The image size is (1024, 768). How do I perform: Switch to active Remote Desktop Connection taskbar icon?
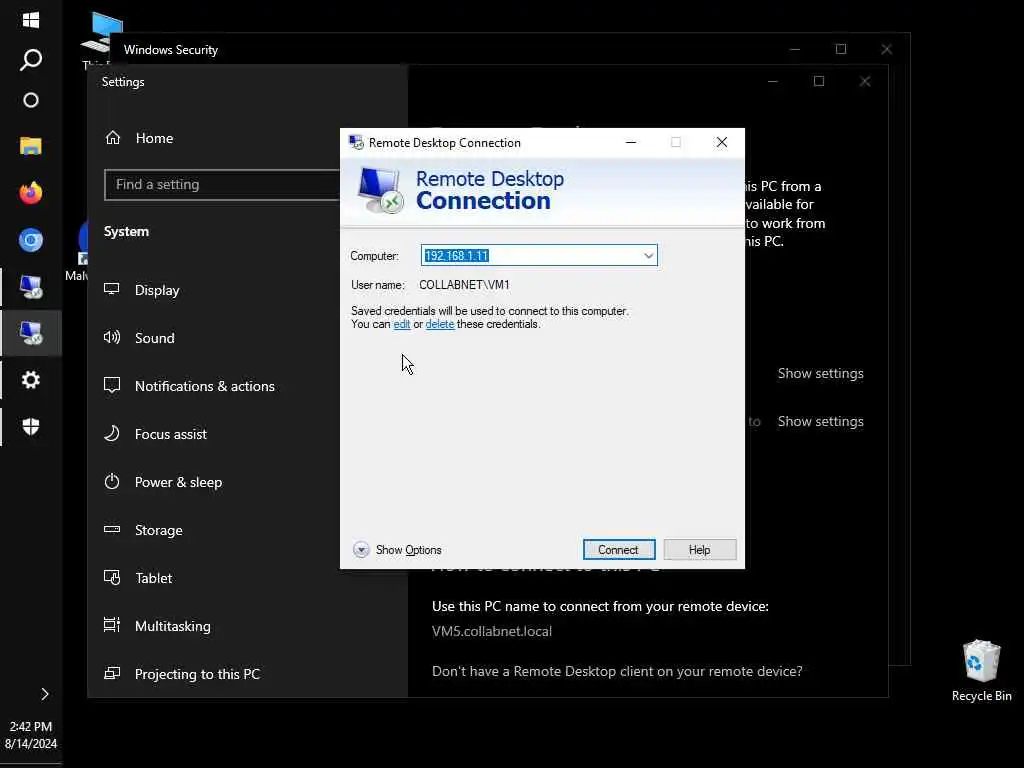click(31, 333)
